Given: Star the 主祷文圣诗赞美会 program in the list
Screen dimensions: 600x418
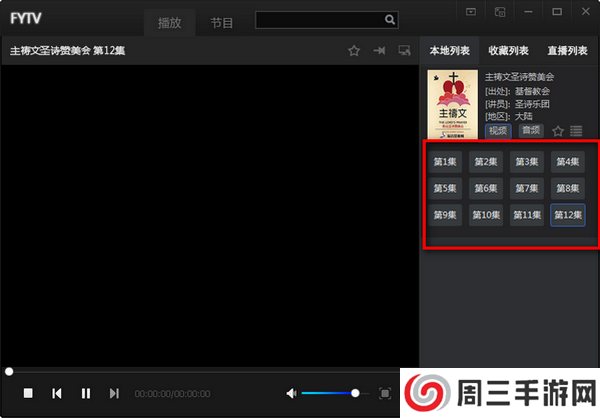Looking at the screenshot, I should [x=558, y=131].
